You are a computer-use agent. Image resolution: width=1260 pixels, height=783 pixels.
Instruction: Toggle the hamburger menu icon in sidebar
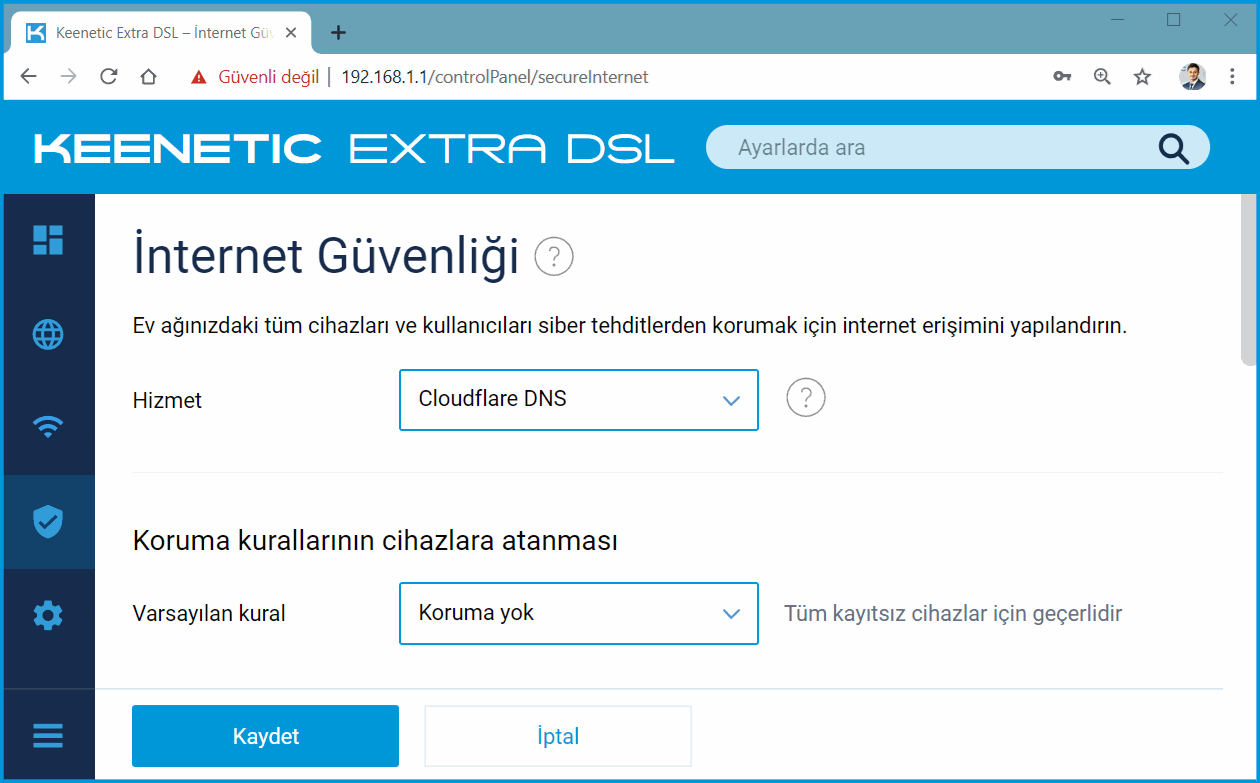(48, 736)
